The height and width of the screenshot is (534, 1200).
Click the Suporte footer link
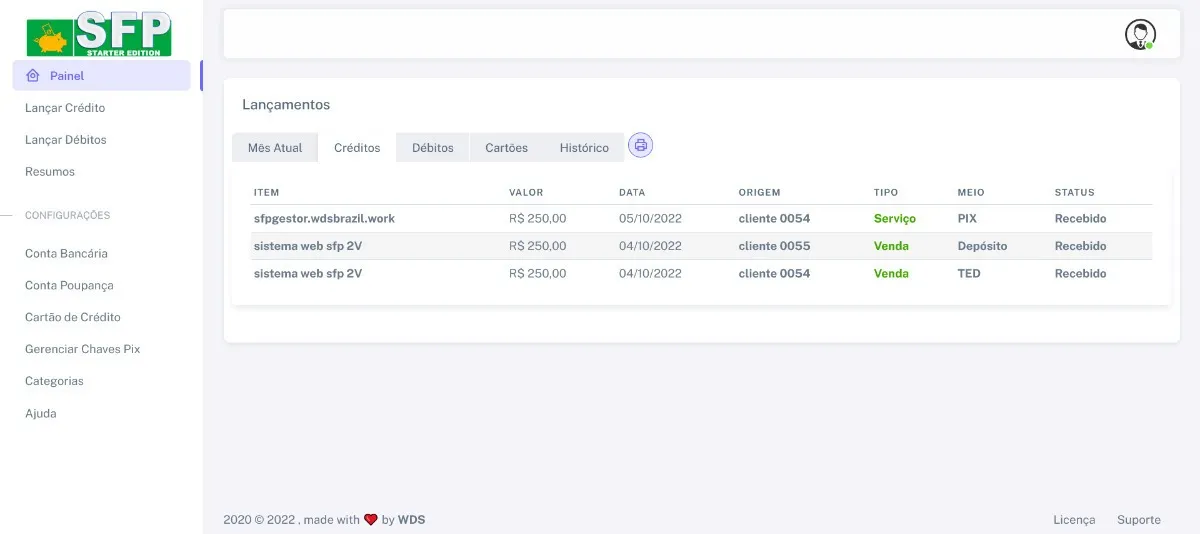[1139, 520]
